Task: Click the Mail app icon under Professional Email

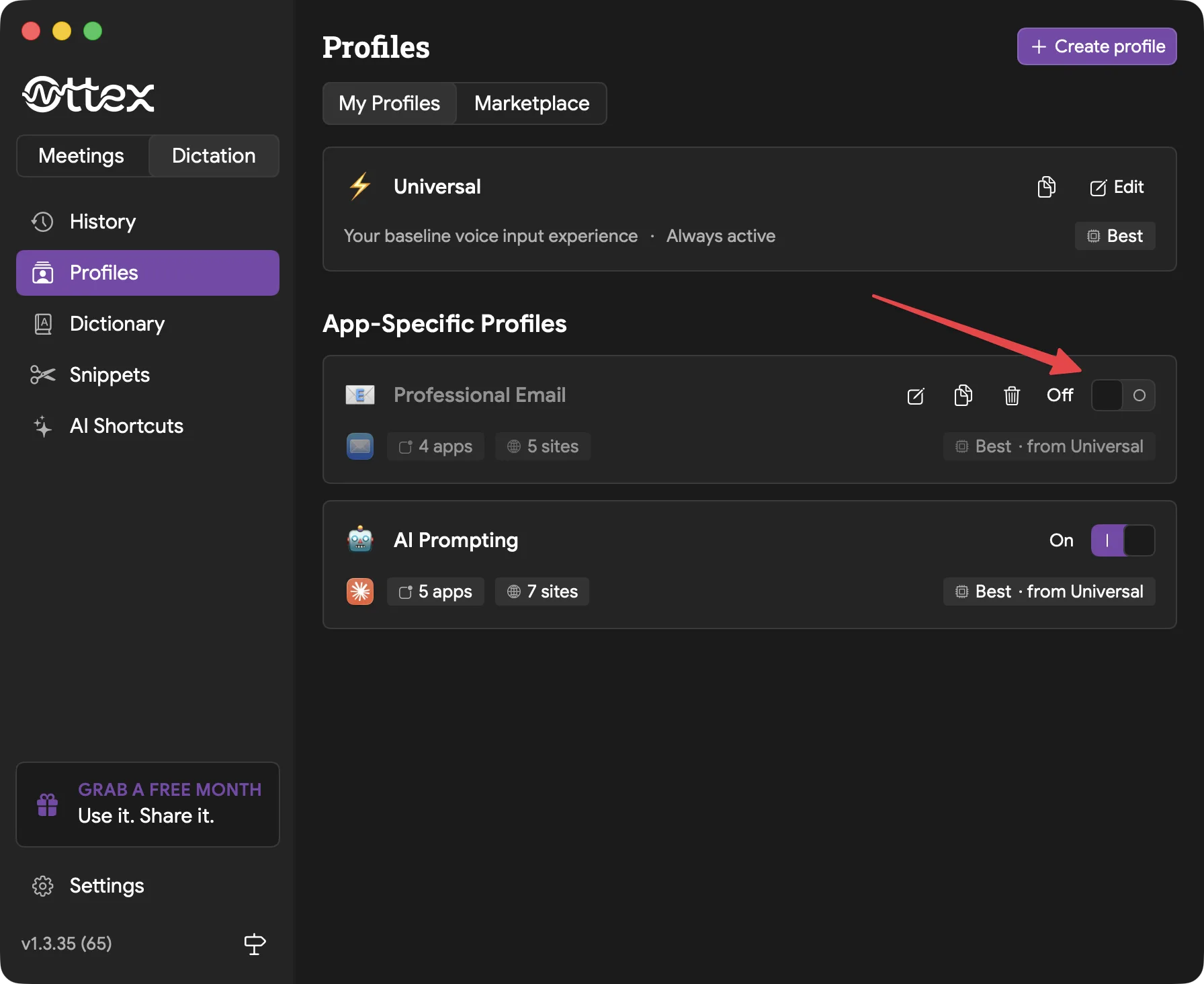Action: coord(360,446)
